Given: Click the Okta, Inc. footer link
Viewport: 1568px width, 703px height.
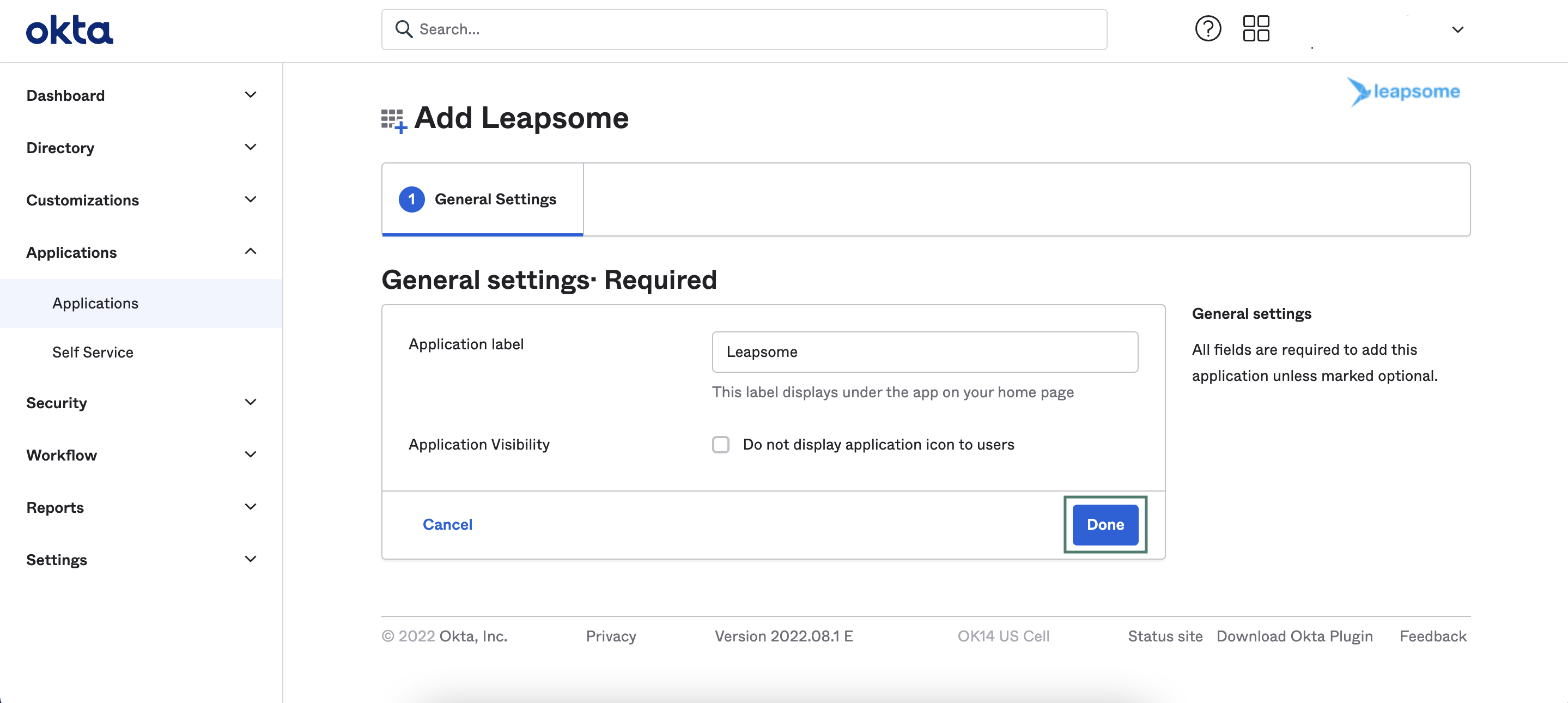Looking at the screenshot, I should tap(473, 636).
